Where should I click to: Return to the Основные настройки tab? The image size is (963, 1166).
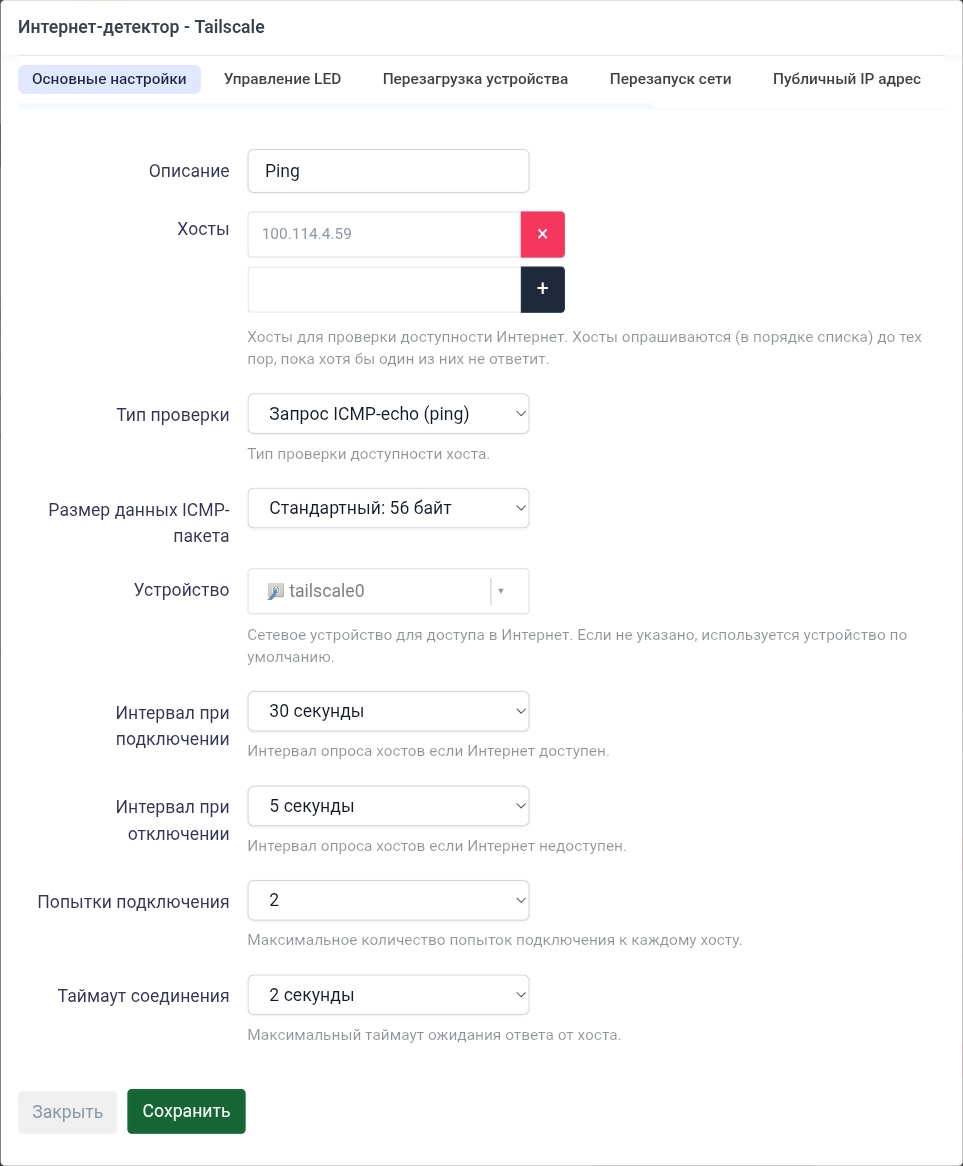(109, 78)
